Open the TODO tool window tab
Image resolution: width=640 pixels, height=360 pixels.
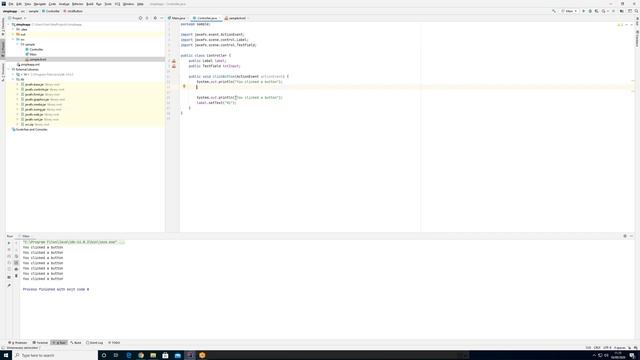click(114, 343)
